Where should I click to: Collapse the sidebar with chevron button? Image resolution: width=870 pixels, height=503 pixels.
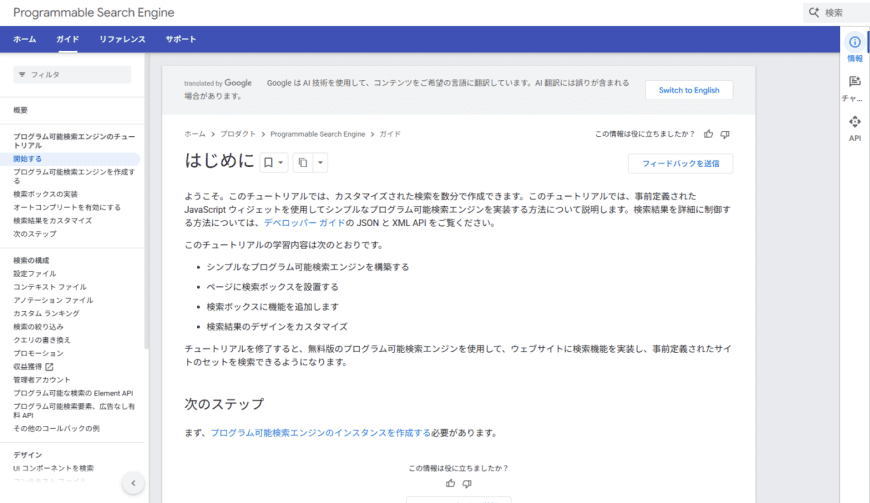133,483
